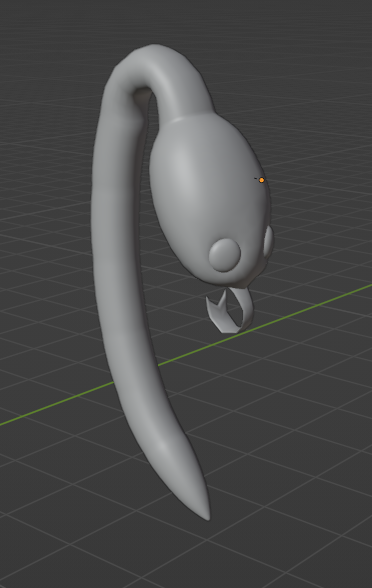Select the snake's round front eye
The height and width of the screenshot is (588, 372).
coord(224,255)
